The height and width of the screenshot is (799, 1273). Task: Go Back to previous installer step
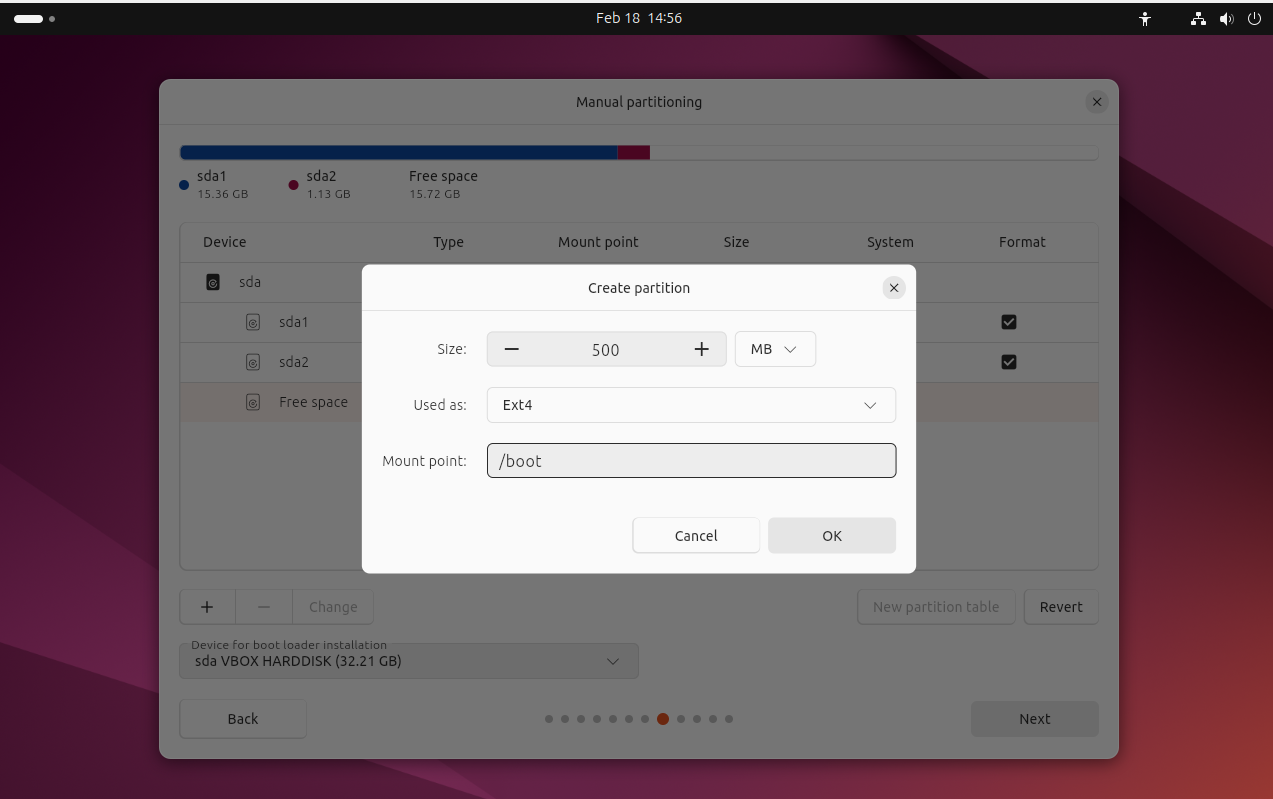(243, 719)
